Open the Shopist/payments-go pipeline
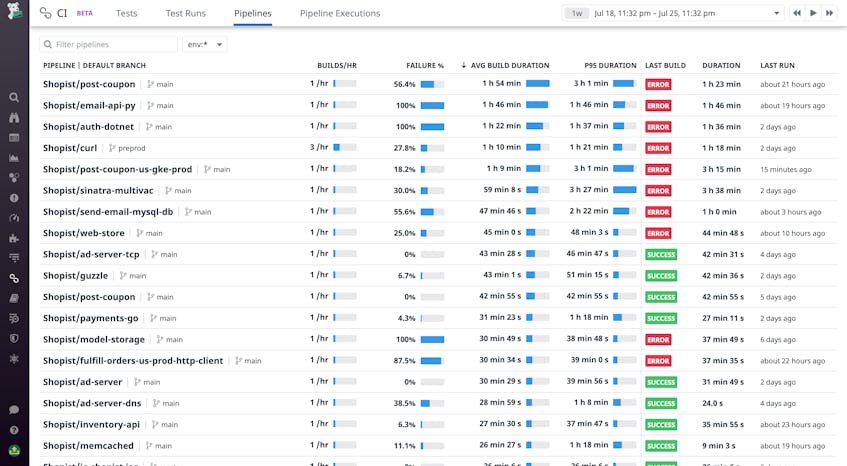847x466 pixels. tap(91, 318)
